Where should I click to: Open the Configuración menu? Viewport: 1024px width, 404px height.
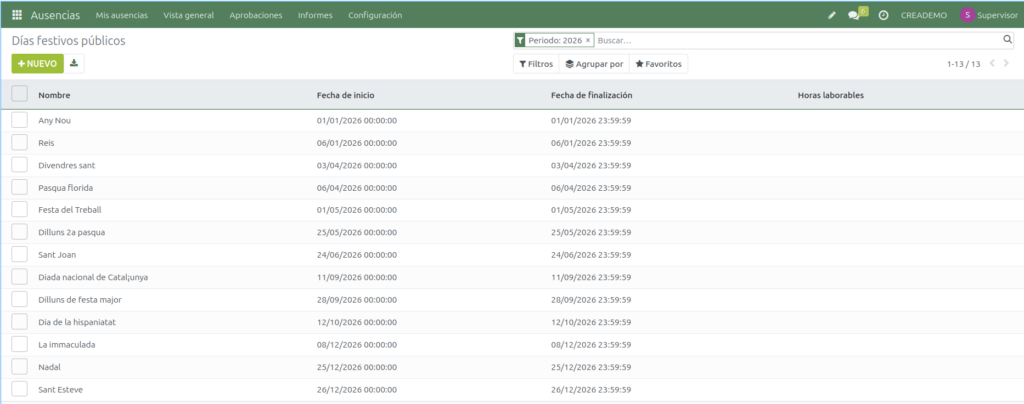[375, 15]
